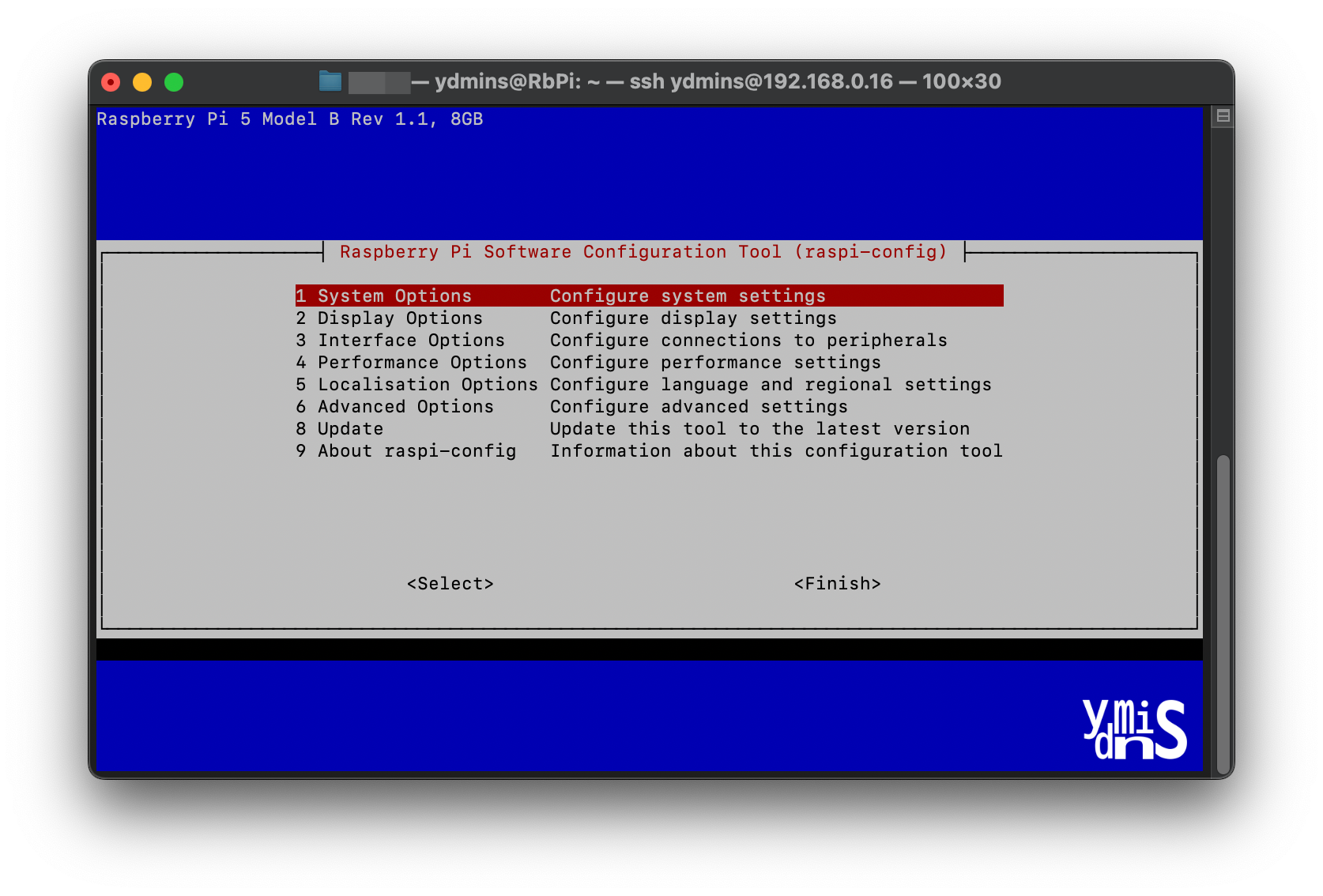
Task: Click the Update entry
Action: click(x=349, y=429)
